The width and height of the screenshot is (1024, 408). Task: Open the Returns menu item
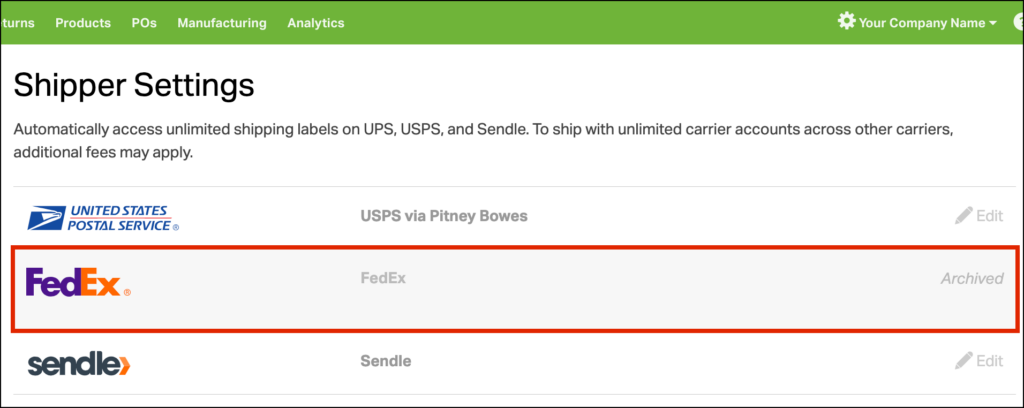click(17, 23)
